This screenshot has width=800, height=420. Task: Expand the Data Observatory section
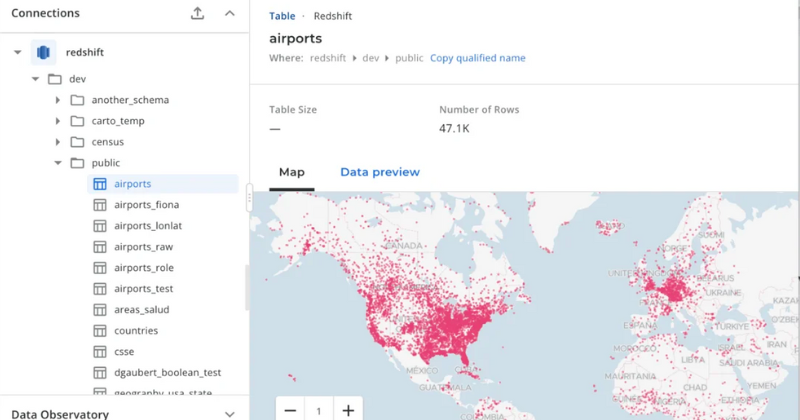click(230, 414)
